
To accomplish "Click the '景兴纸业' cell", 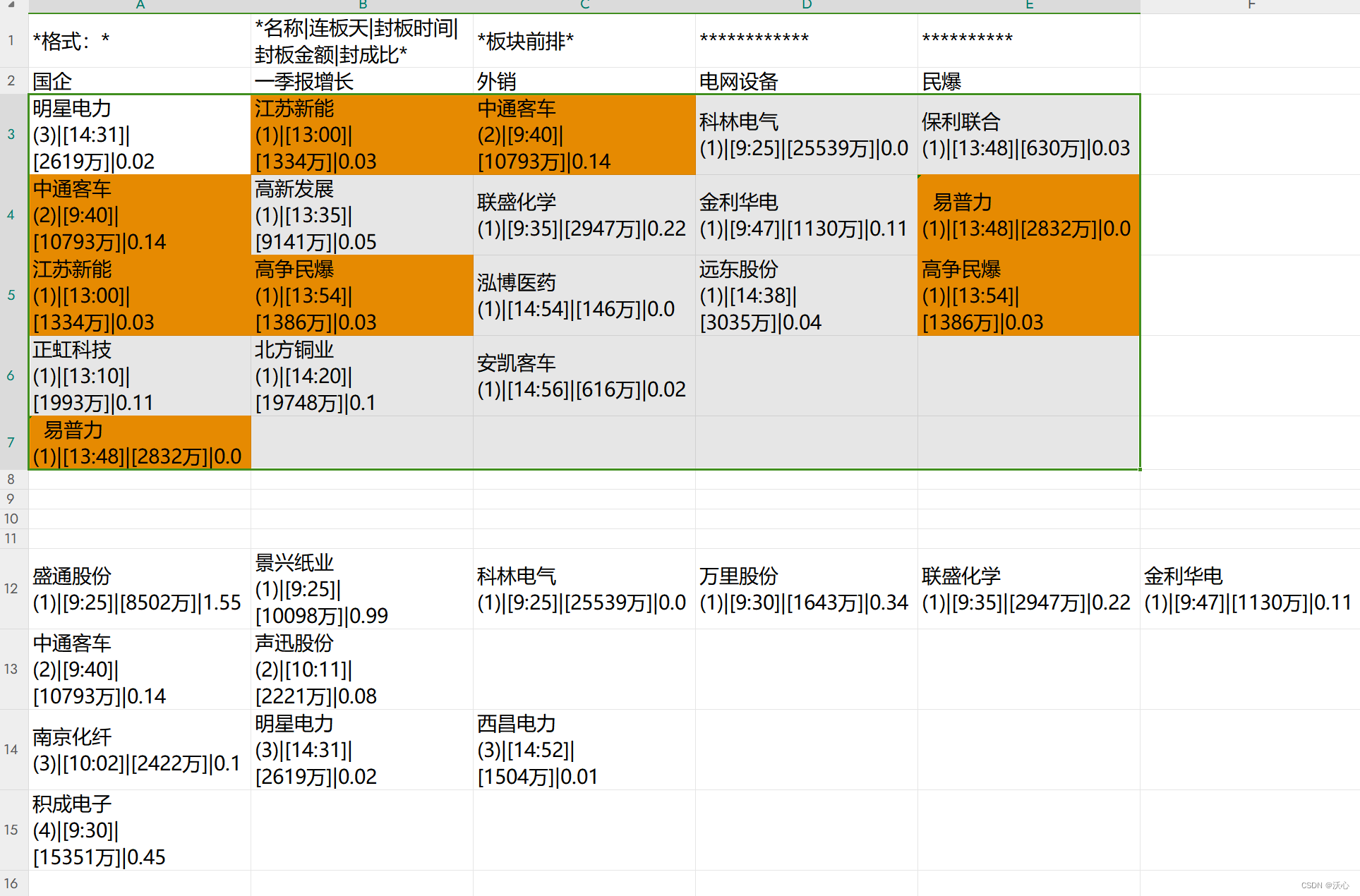I will 362,589.
